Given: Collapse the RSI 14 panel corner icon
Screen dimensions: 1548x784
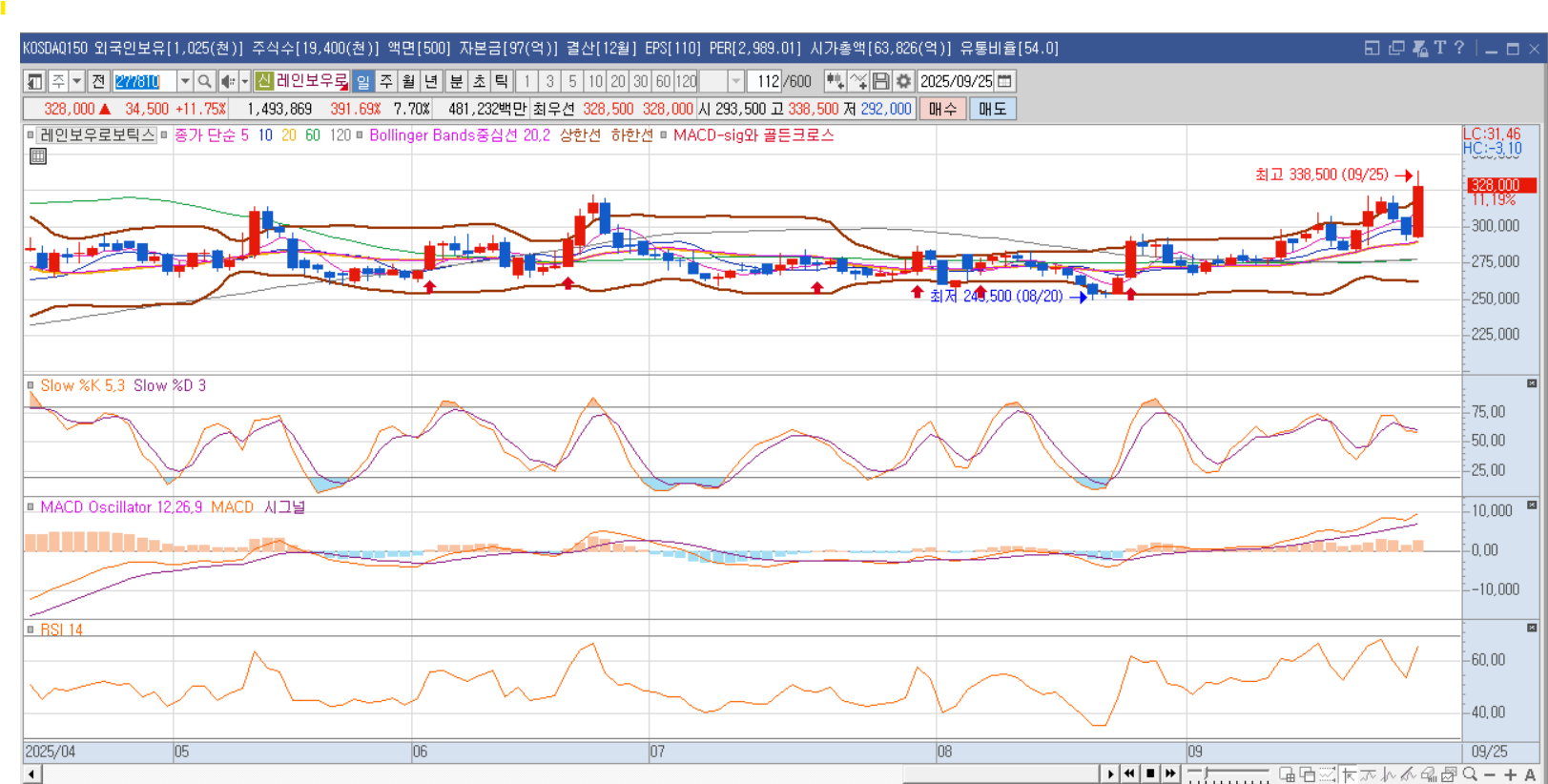Looking at the screenshot, I should [1532, 628].
